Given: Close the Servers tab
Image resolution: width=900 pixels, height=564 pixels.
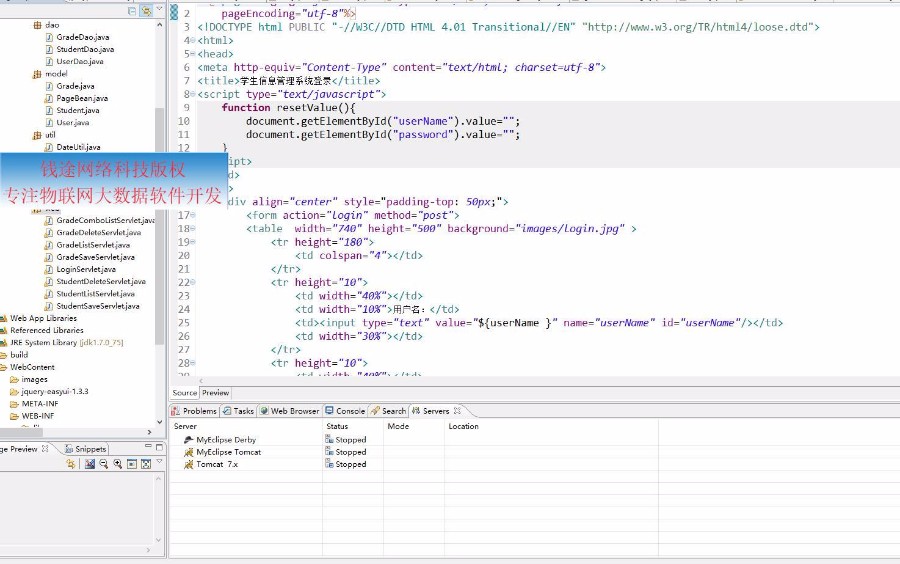Looking at the screenshot, I should pos(457,411).
